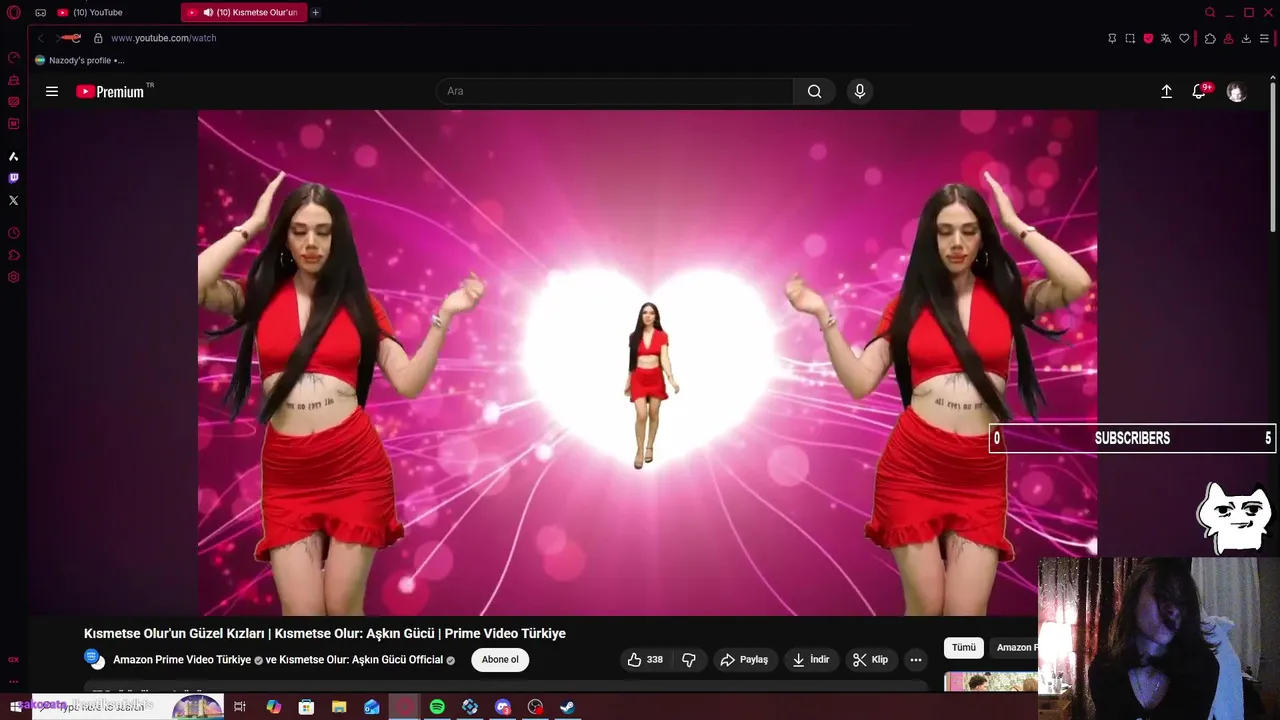The width and height of the screenshot is (1280, 720).
Task: Open Microsoft Copilot taskbar icon
Action: (274, 707)
